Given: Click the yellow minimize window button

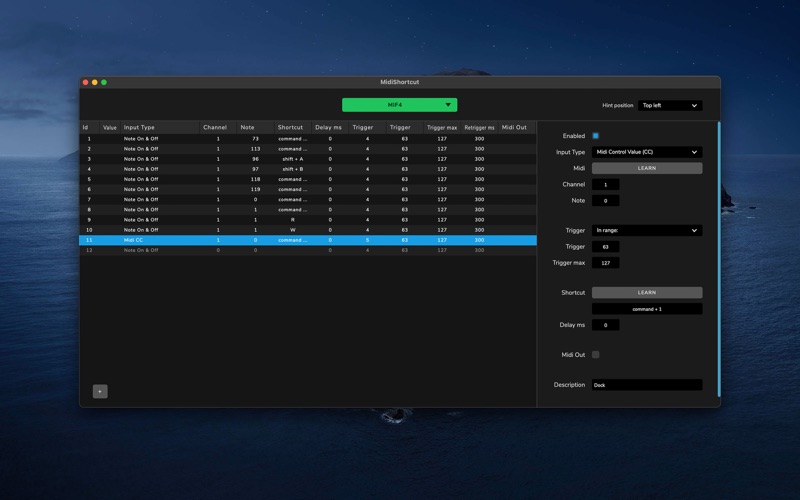Looking at the screenshot, I should pyautogui.click(x=95, y=82).
